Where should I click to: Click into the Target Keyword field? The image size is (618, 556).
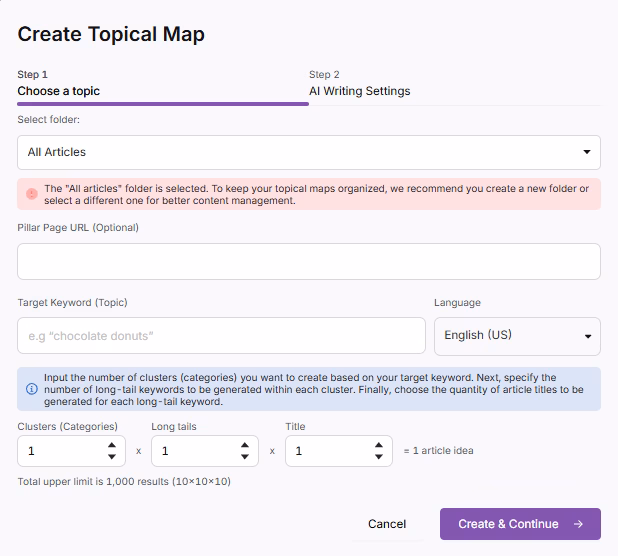[x=221, y=336]
